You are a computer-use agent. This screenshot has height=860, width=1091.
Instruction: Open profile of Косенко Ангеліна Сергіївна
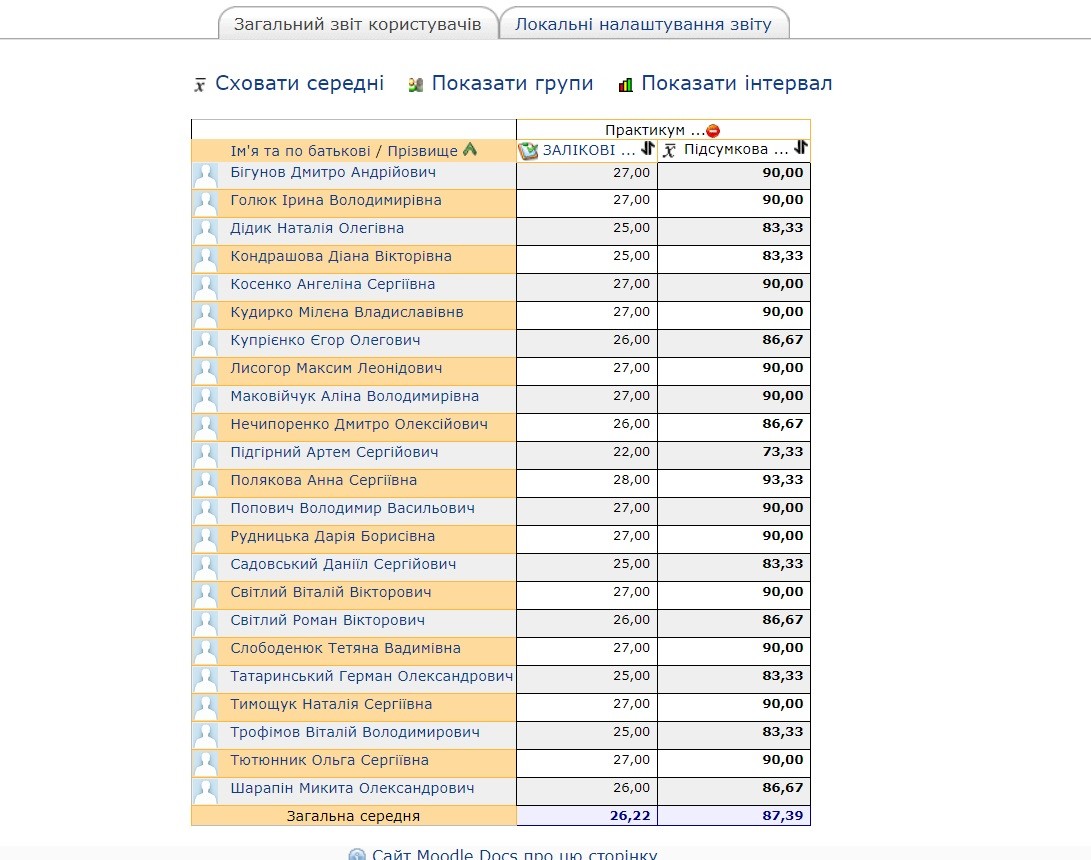click(333, 284)
